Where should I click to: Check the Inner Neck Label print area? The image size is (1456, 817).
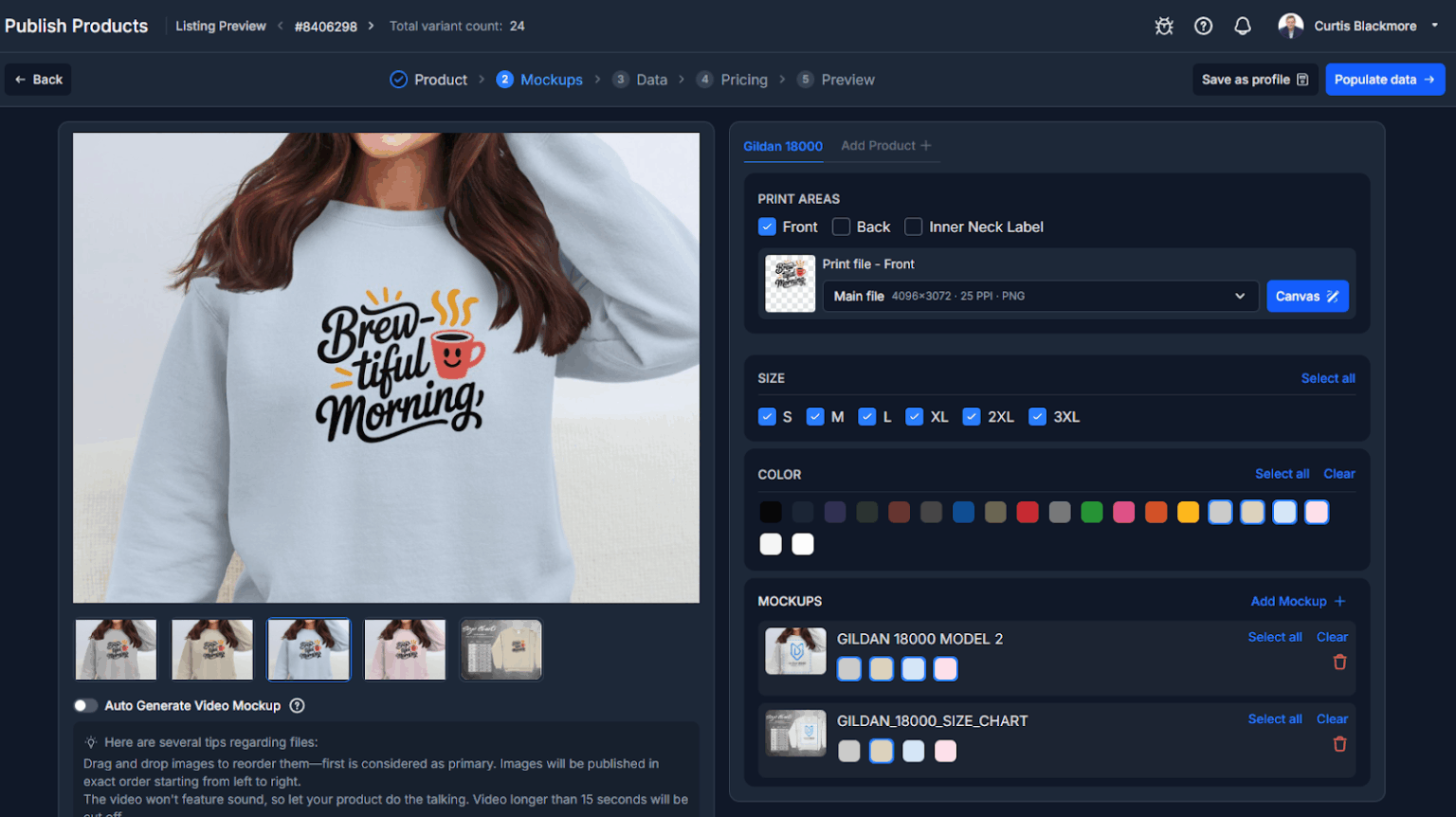coord(913,227)
